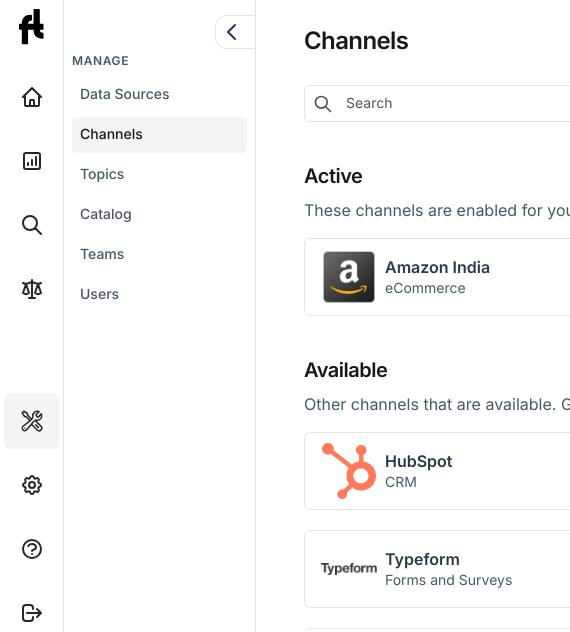The height and width of the screenshot is (632, 570).
Task: Click the Typeform logo thumbnail
Action: 349,568
